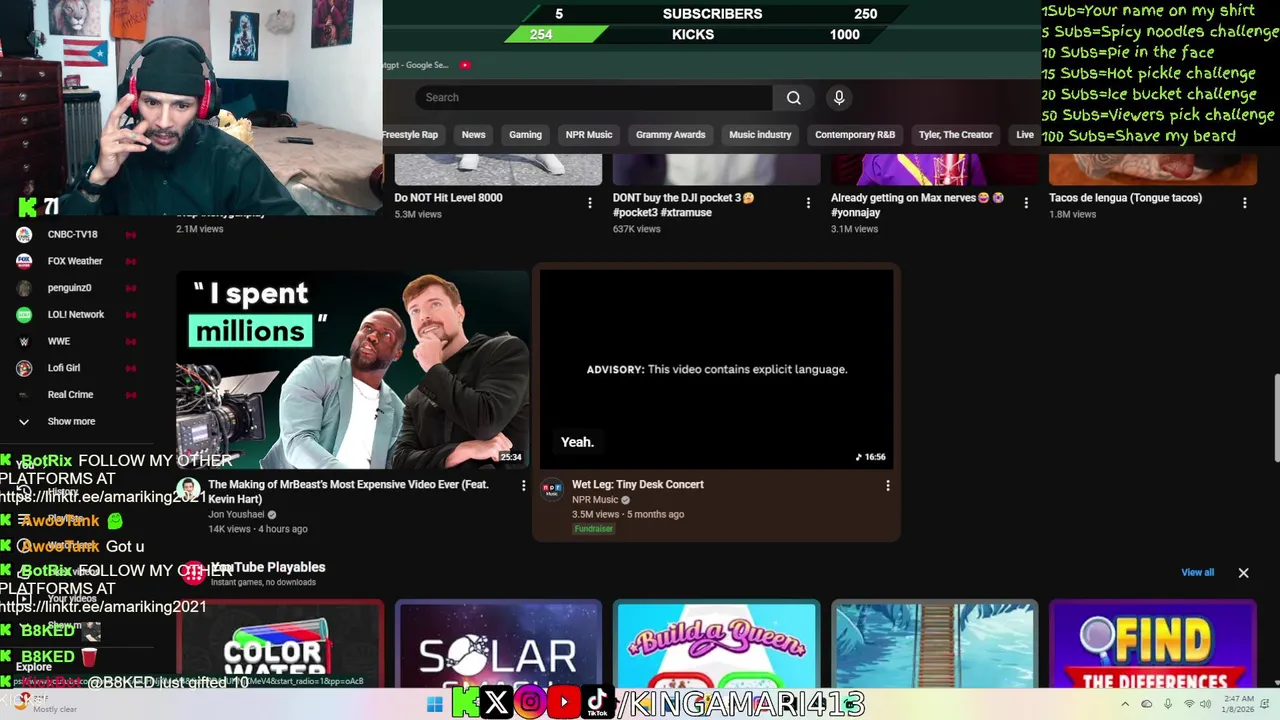The image size is (1280, 720).
Task: Open the explicit language advisory video preview
Action: 716,370
